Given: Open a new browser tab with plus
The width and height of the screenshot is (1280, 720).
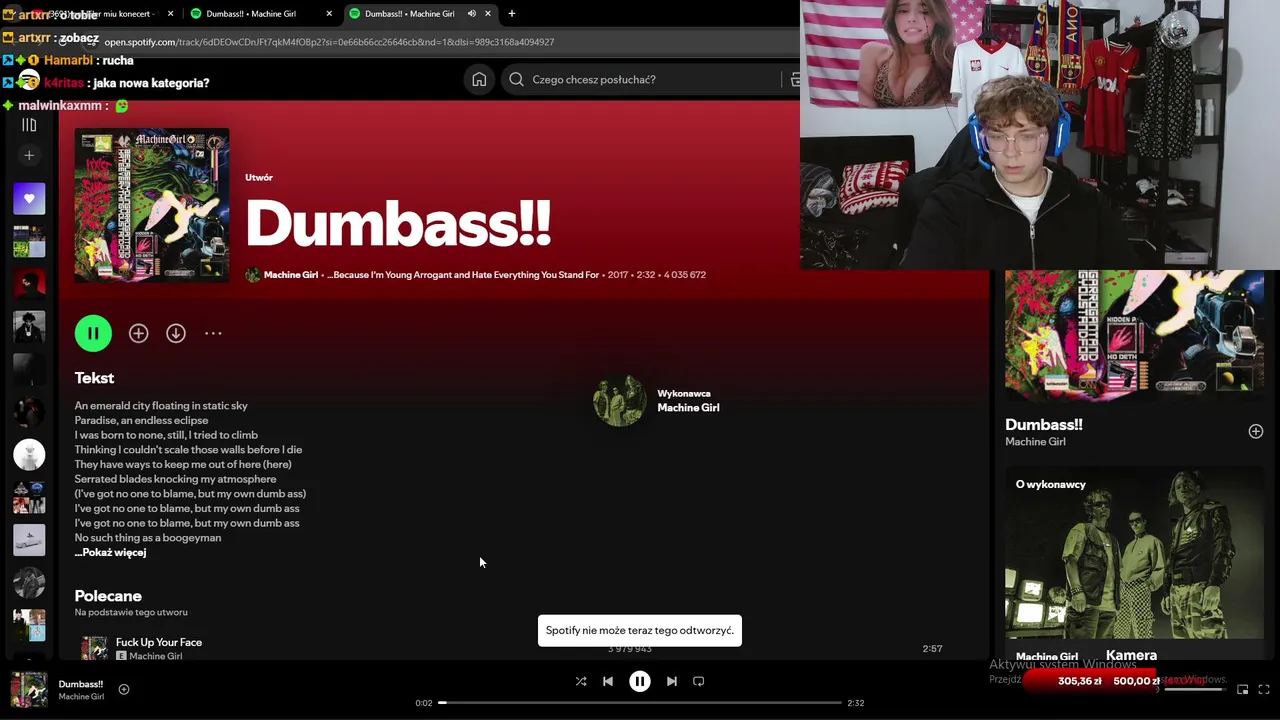Looking at the screenshot, I should 512,14.
